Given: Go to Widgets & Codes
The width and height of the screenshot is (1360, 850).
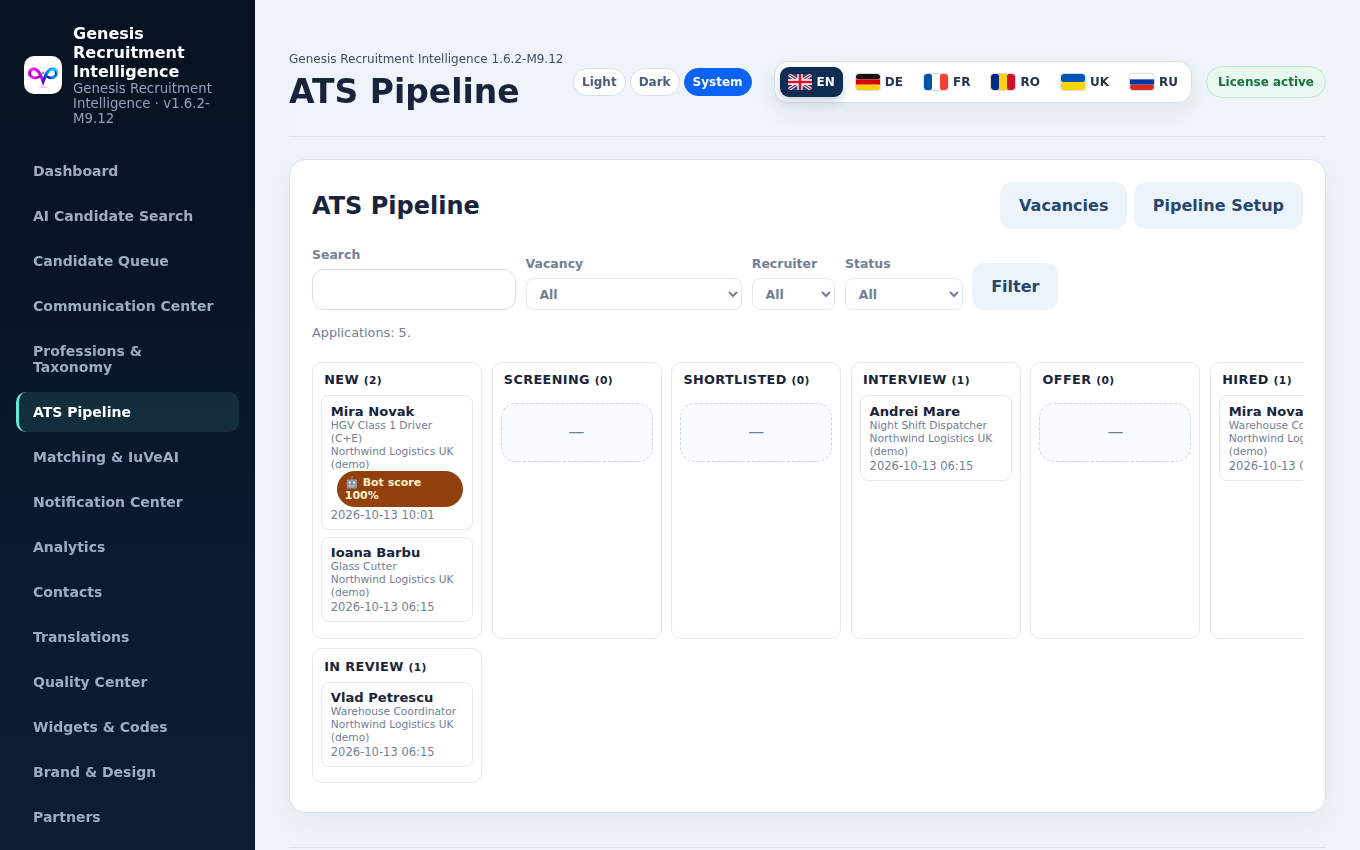Looking at the screenshot, I should [x=127, y=727].
